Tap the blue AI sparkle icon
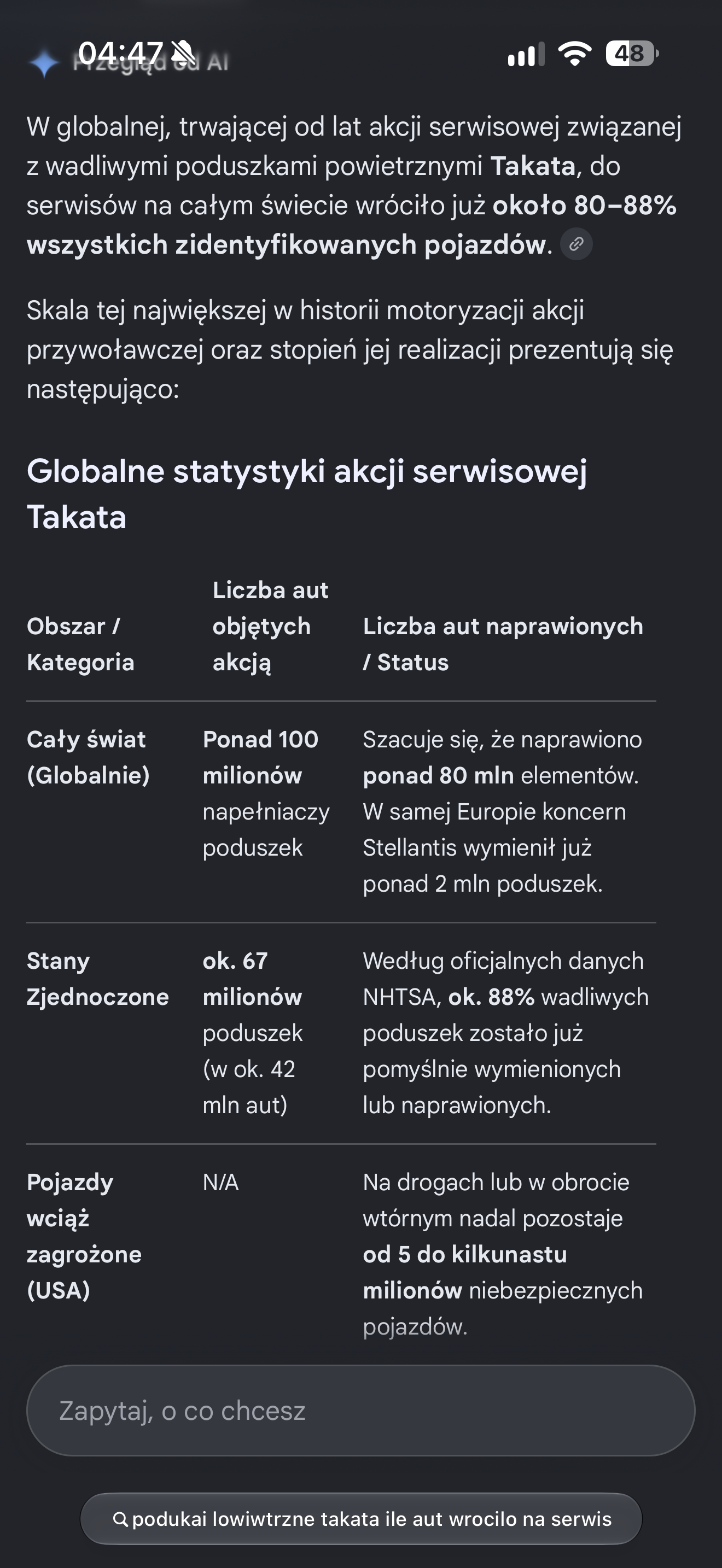722x1568 pixels. [44, 63]
